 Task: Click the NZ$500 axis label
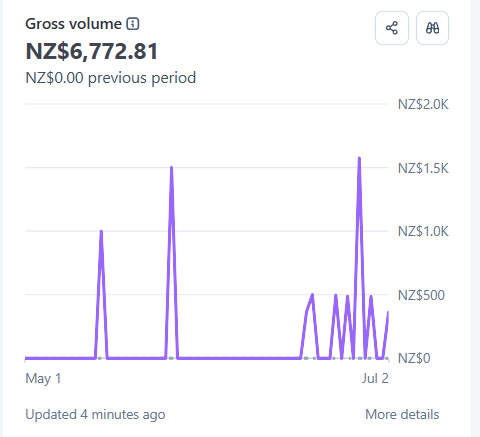coord(421,295)
